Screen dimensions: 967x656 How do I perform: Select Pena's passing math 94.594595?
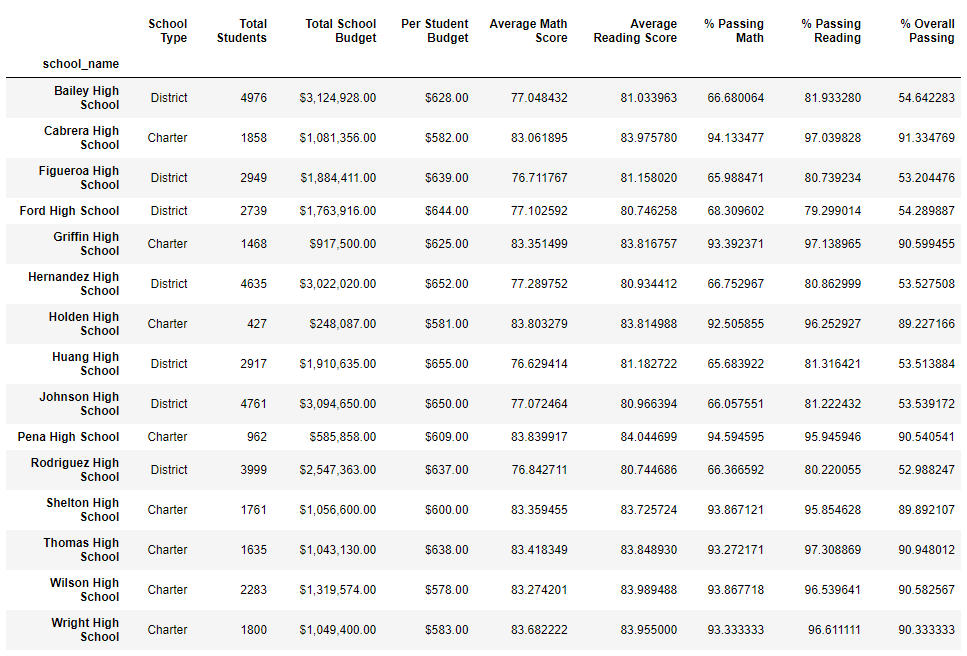tap(736, 437)
